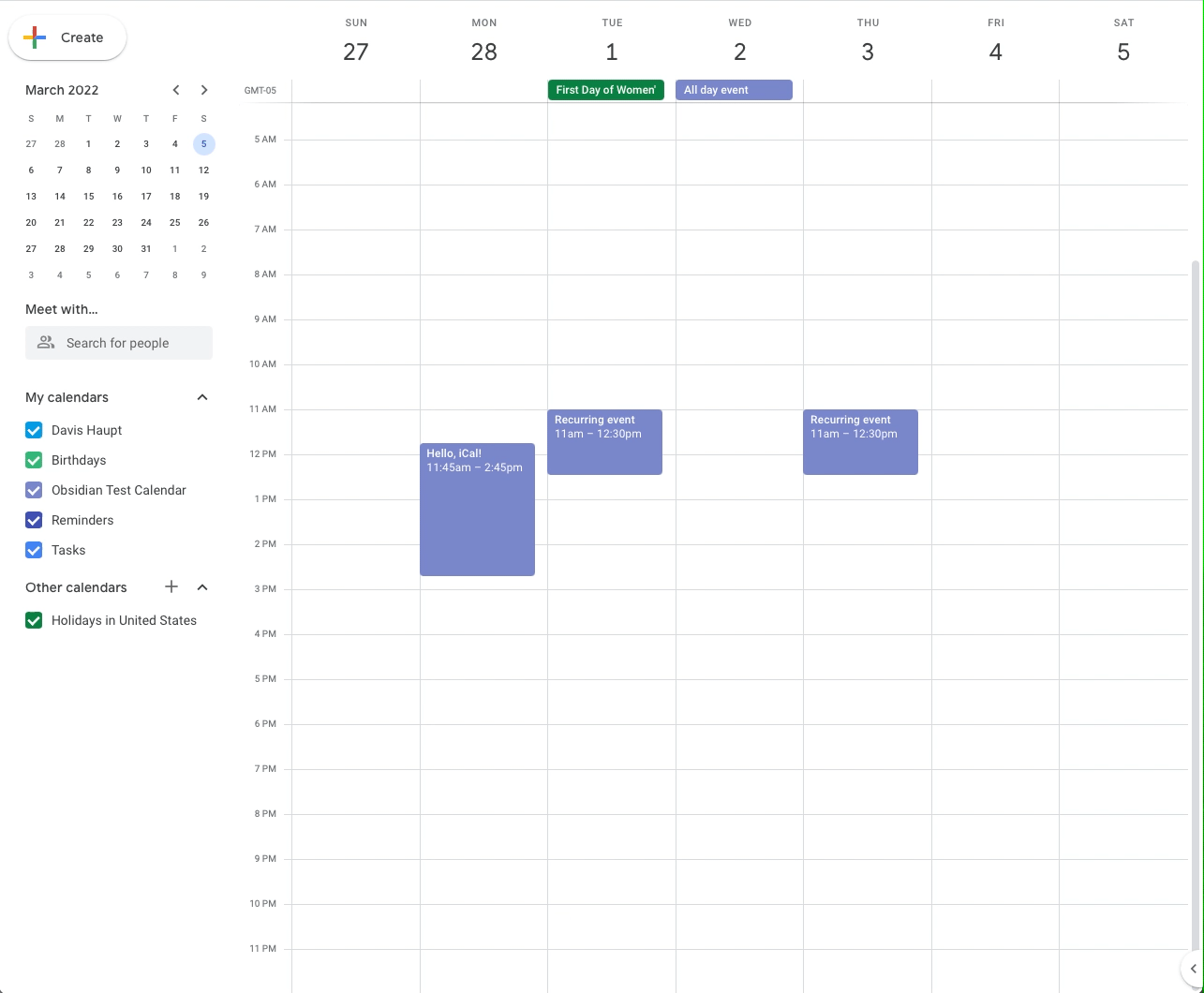Open the All day event on Wednesday
Image resolution: width=1204 pixels, height=993 pixels.
pyautogui.click(x=734, y=90)
